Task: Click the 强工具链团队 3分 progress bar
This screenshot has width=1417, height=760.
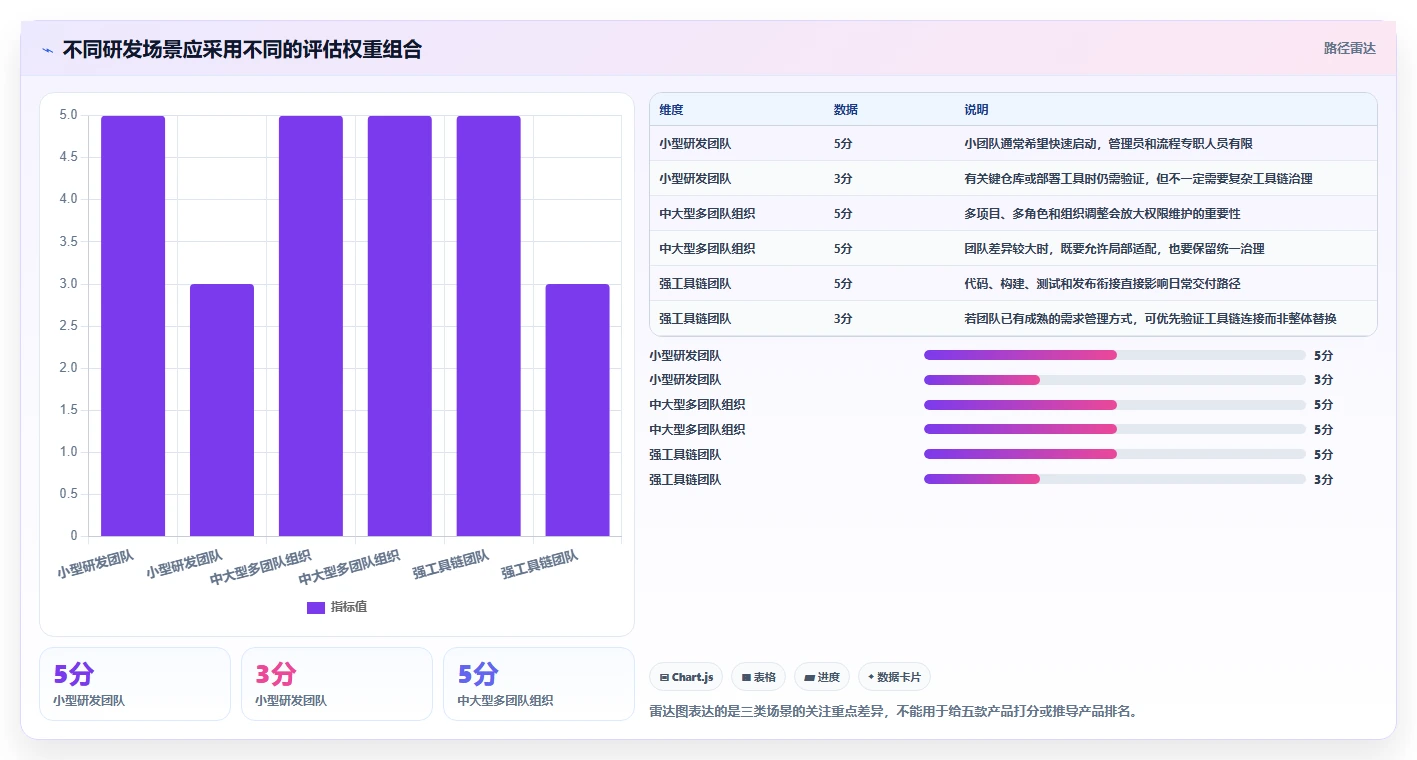Action: [1115, 480]
